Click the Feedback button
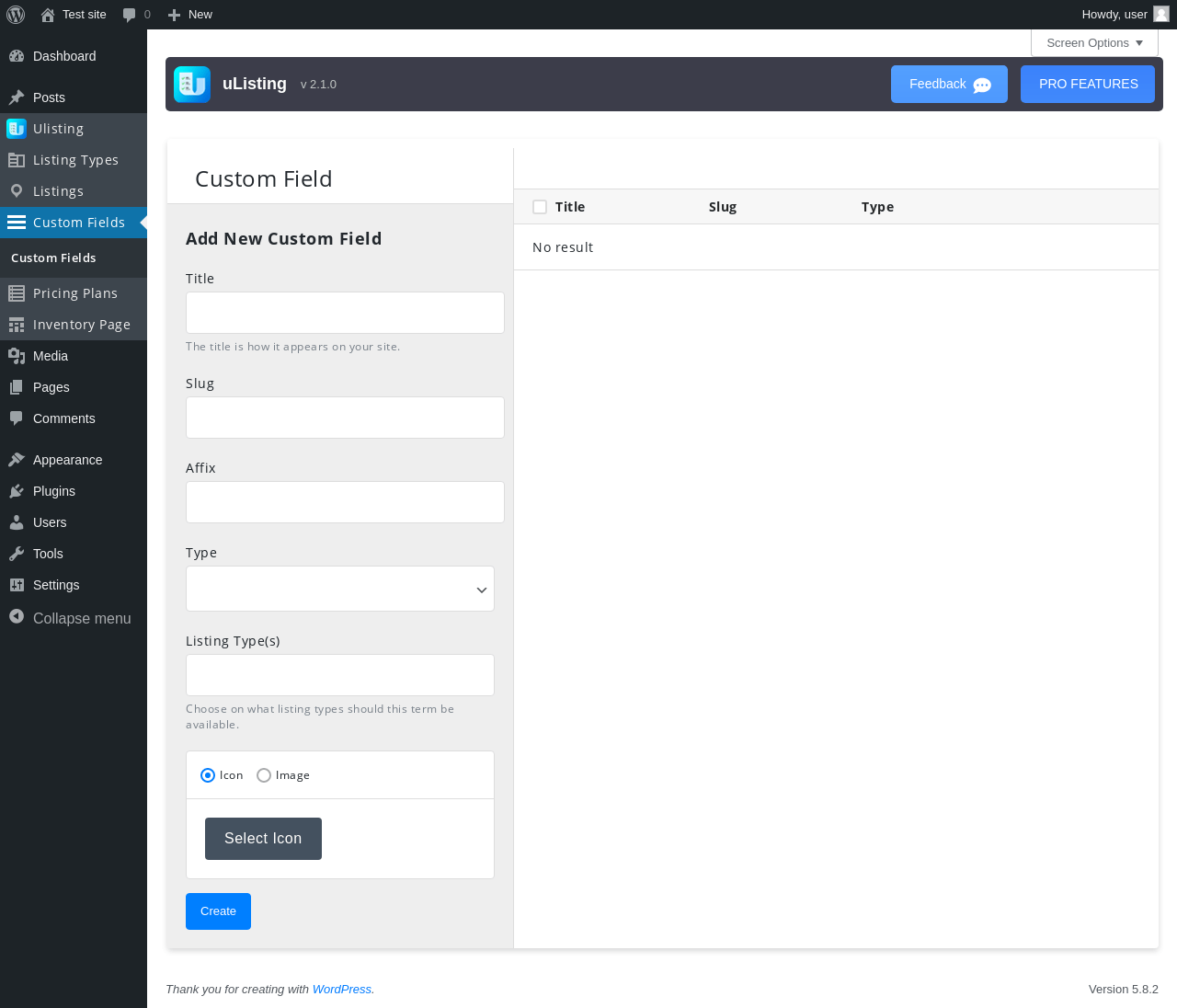The height and width of the screenshot is (1008, 1177). (949, 84)
